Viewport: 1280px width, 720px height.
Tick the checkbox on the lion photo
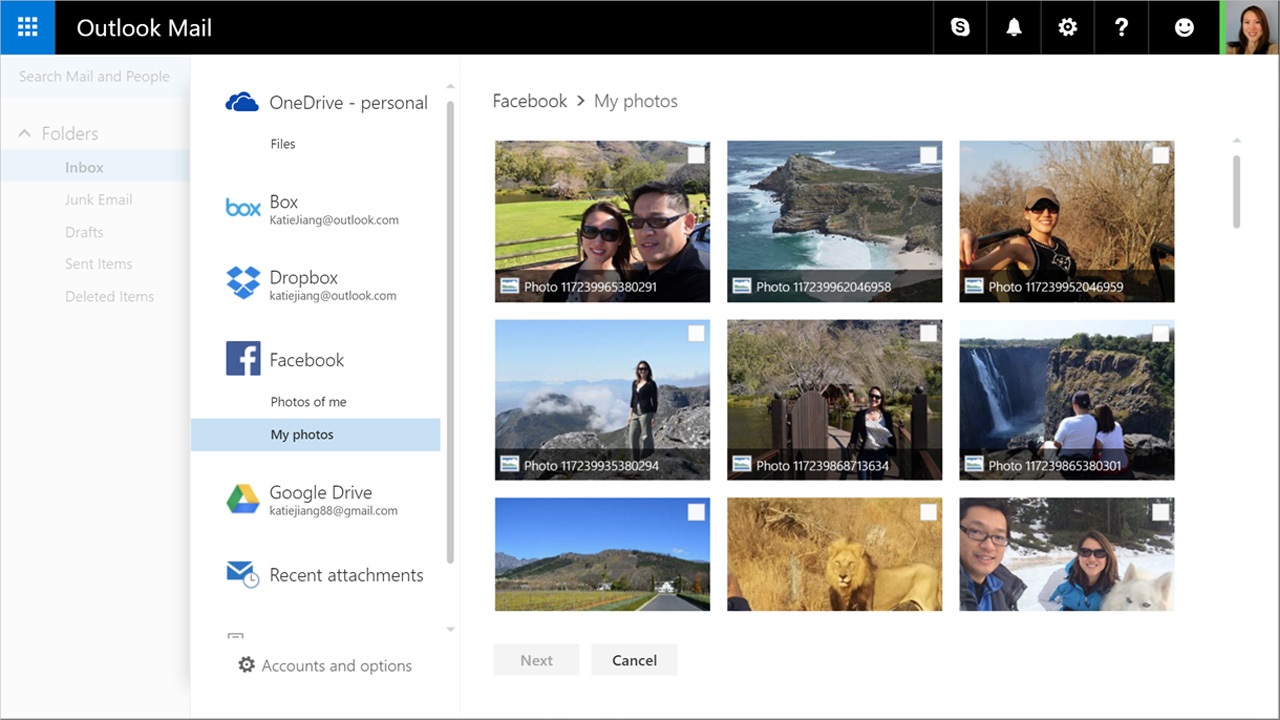[x=928, y=511]
